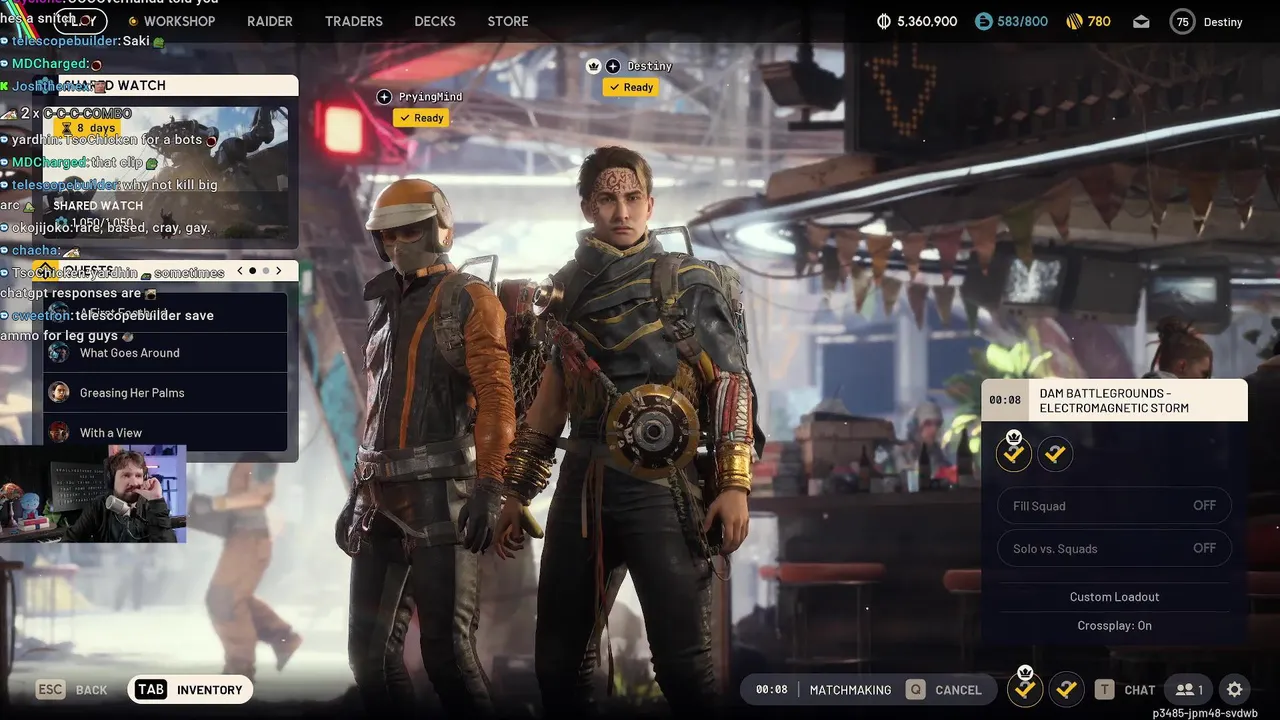The height and width of the screenshot is (720, 1280).
Task: Open the Greasing Her Palms quest
Action: [165, 393]
